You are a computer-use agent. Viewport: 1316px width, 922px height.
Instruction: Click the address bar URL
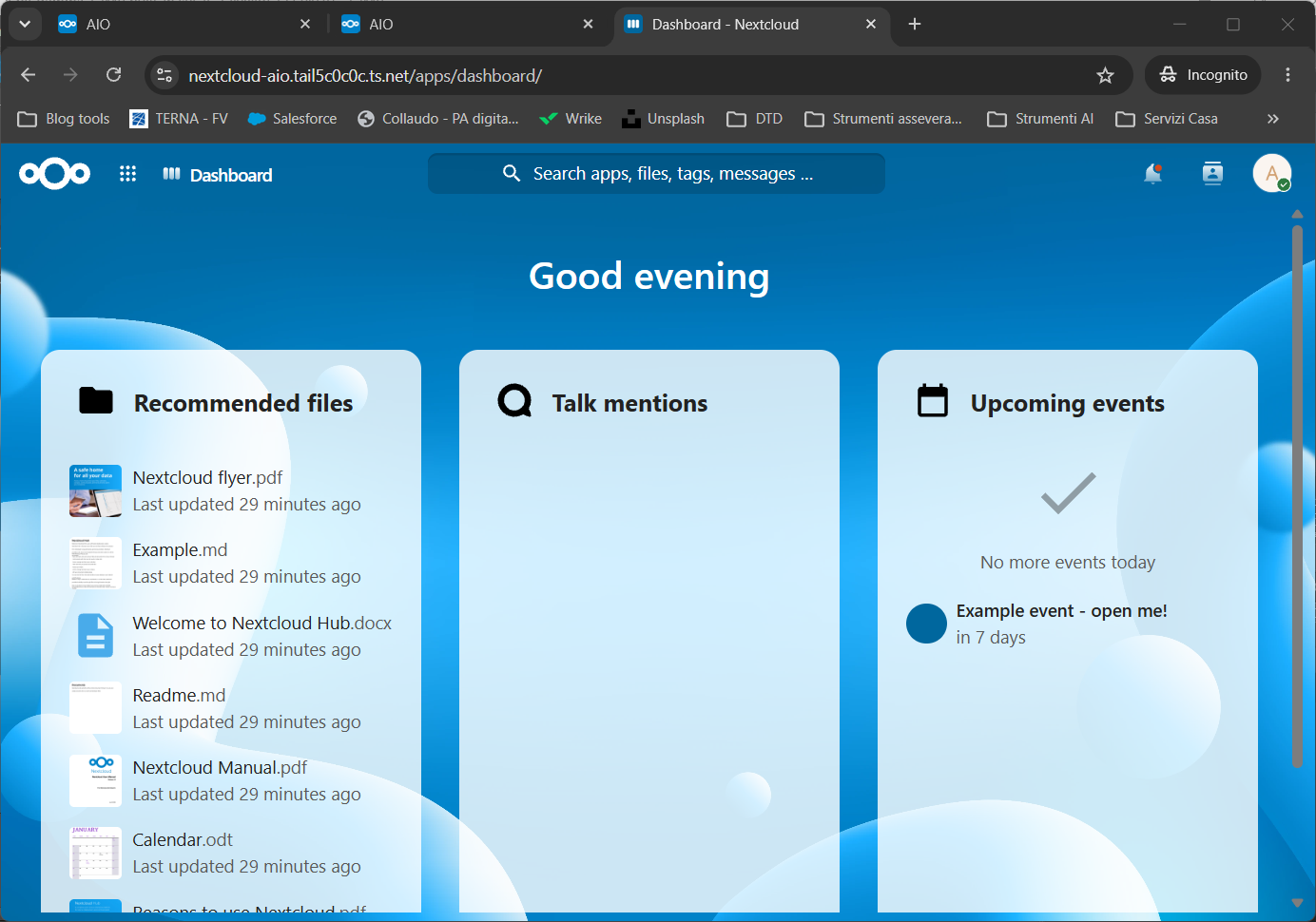365,75
